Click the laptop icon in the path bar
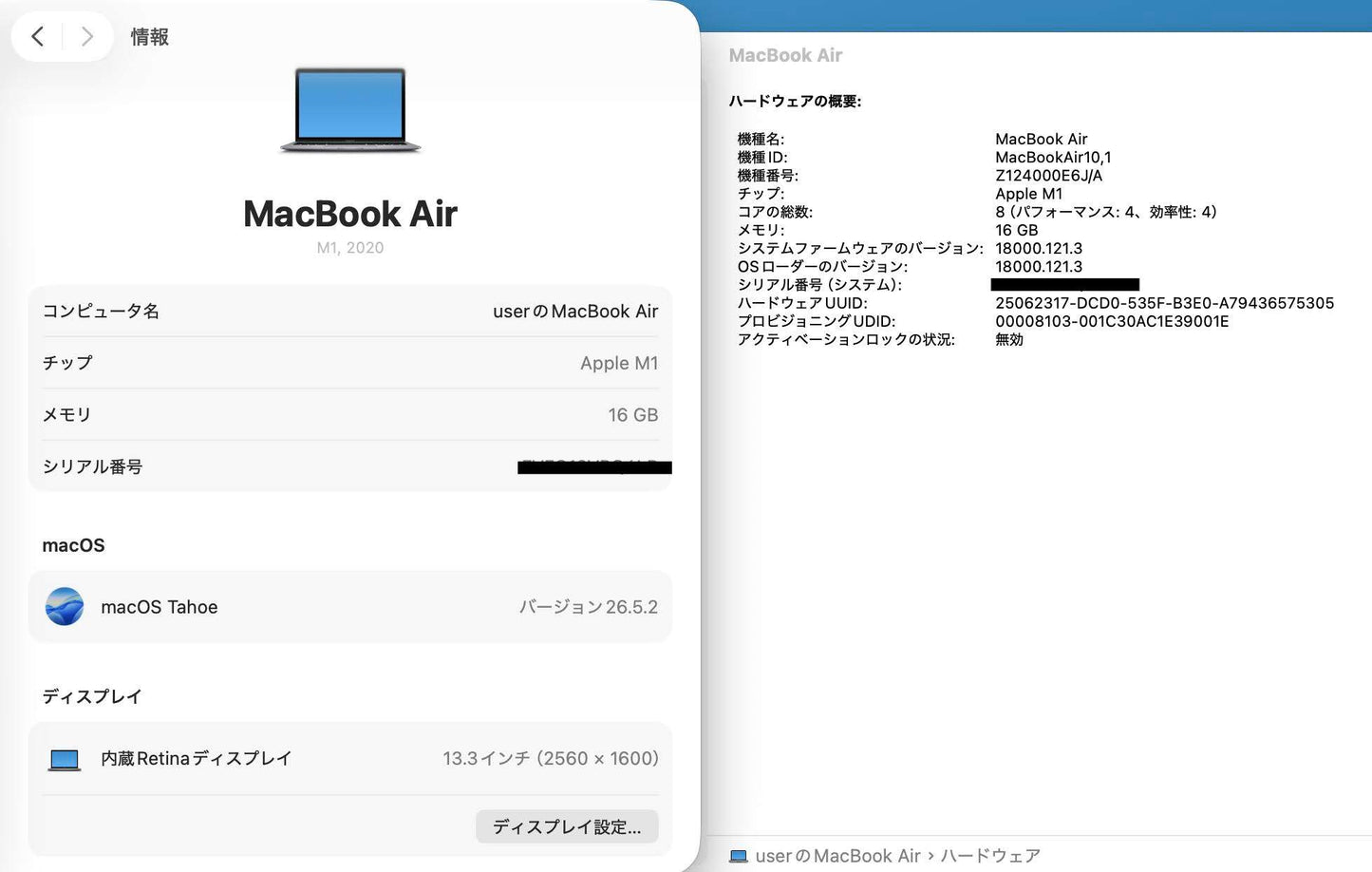Image resolution: width=1372 pixels, height=872 pixels. pyautogui.click(x=738, y=856)
